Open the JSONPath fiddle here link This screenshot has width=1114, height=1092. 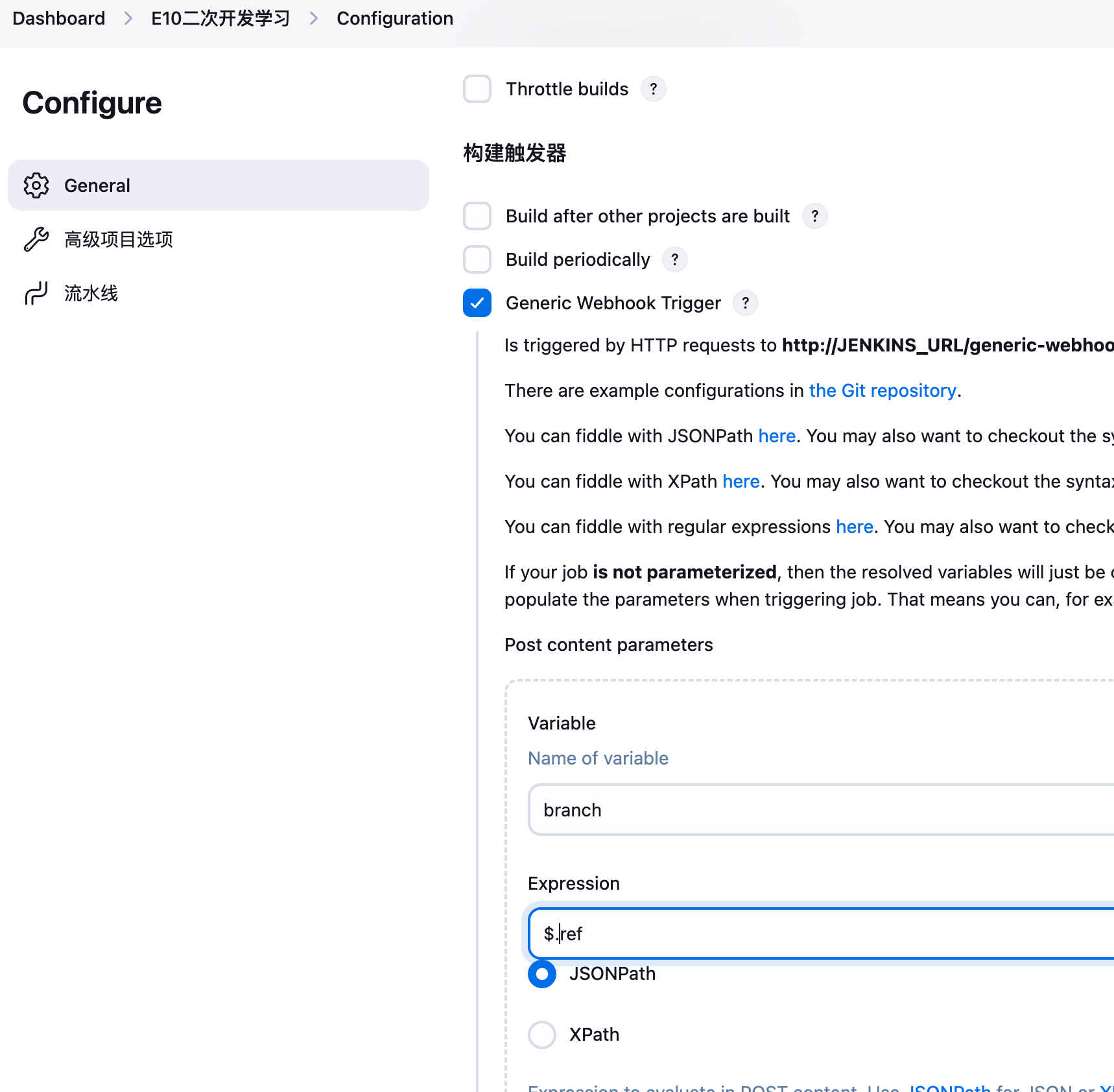pyautogui.click(x=777, y=436)
